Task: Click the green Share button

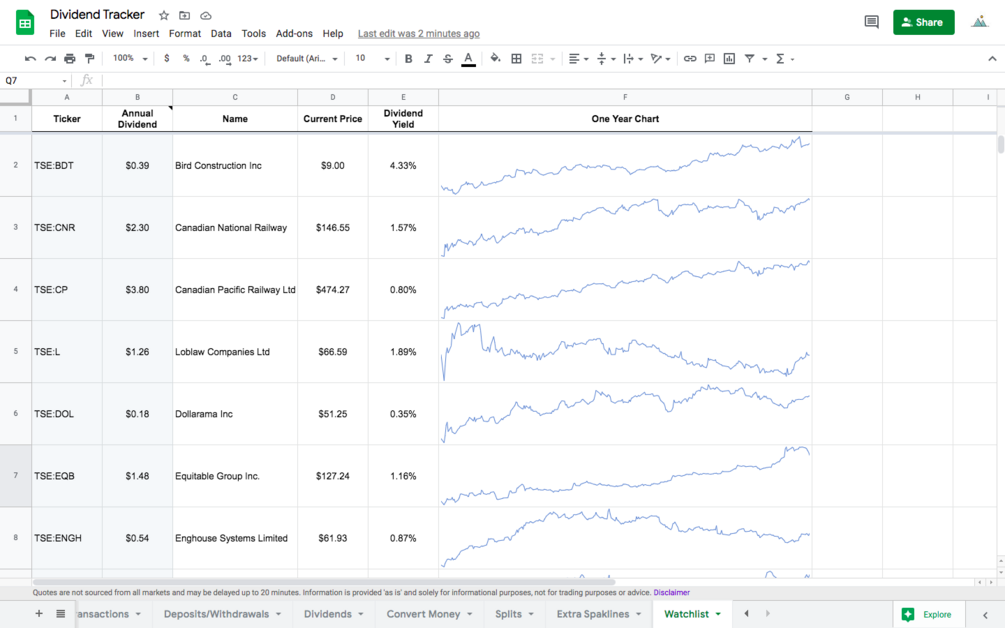Action: point(923,22)
